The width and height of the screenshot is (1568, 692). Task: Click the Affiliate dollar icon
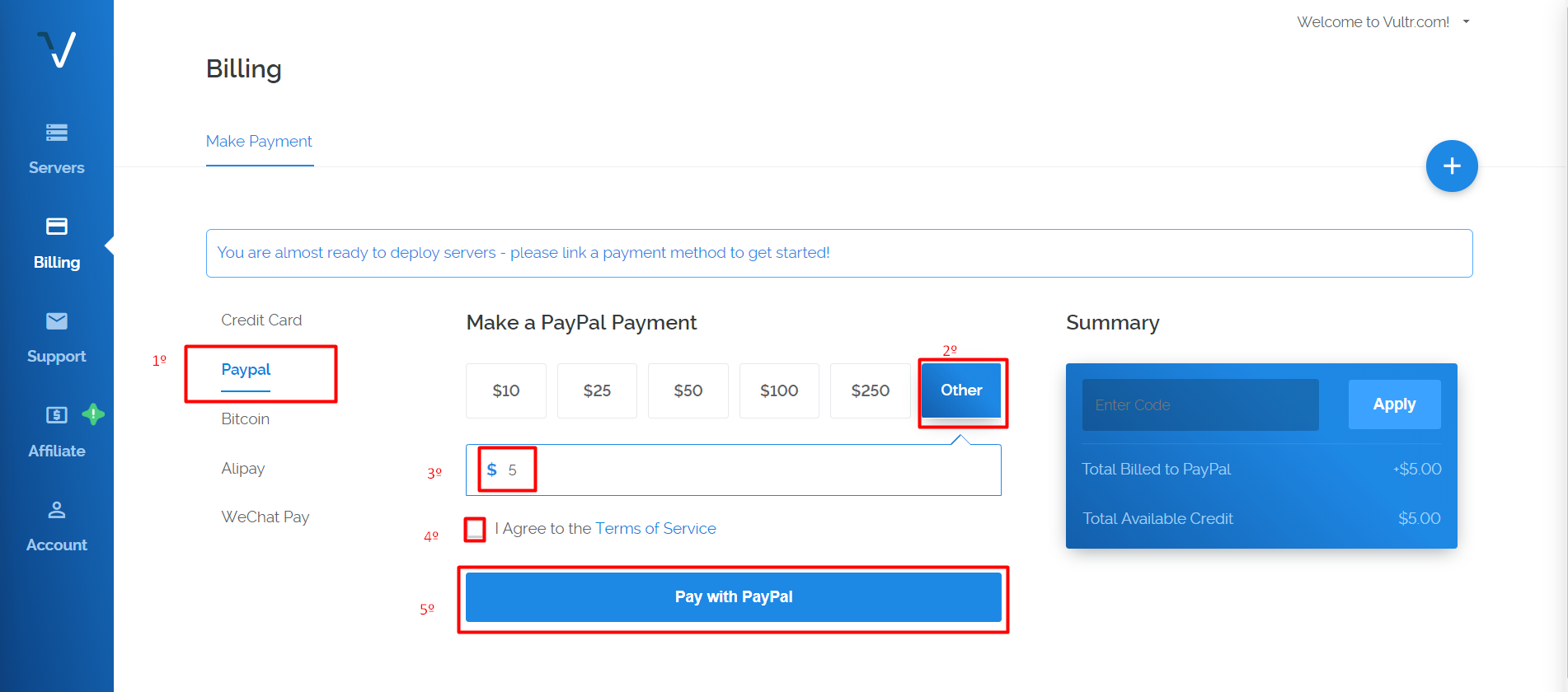point(57,414)
